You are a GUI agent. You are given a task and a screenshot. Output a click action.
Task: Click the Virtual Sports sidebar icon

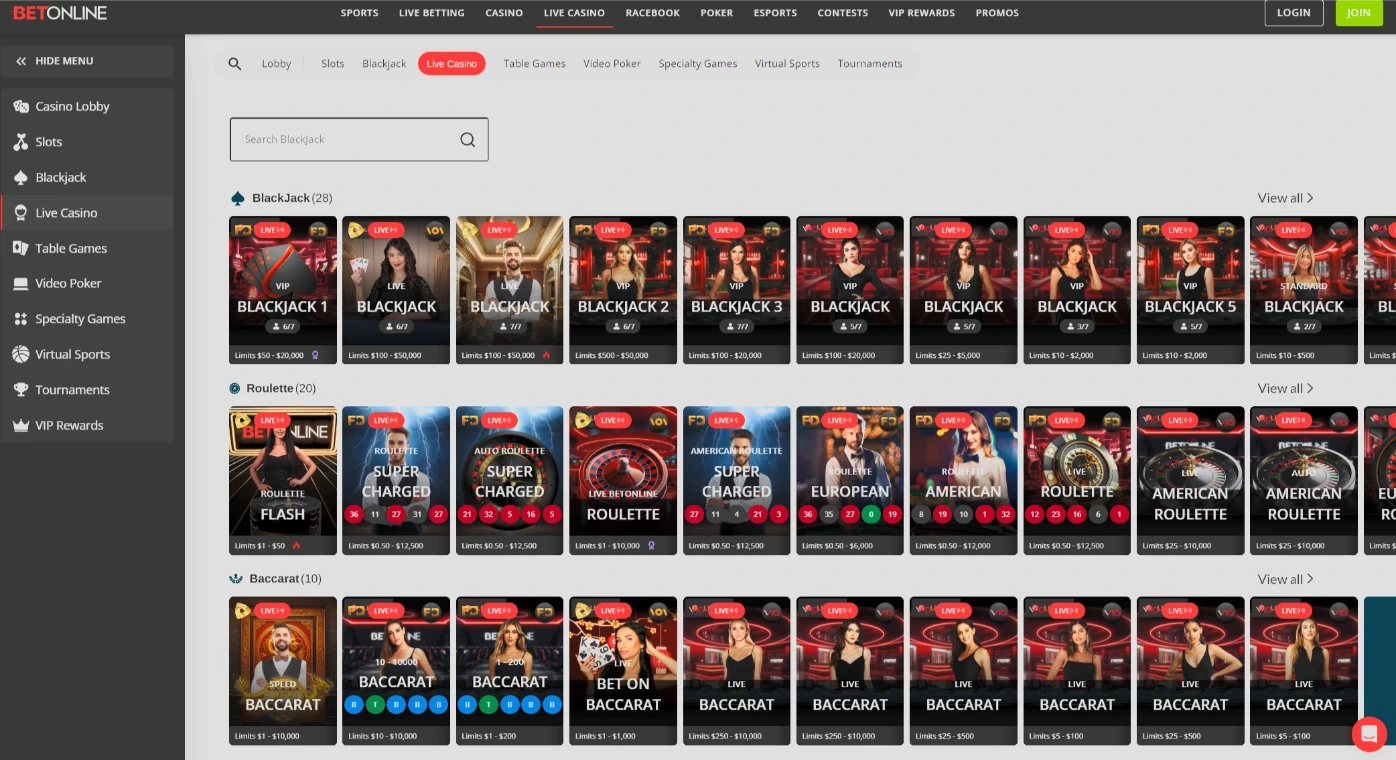[22, 354]
